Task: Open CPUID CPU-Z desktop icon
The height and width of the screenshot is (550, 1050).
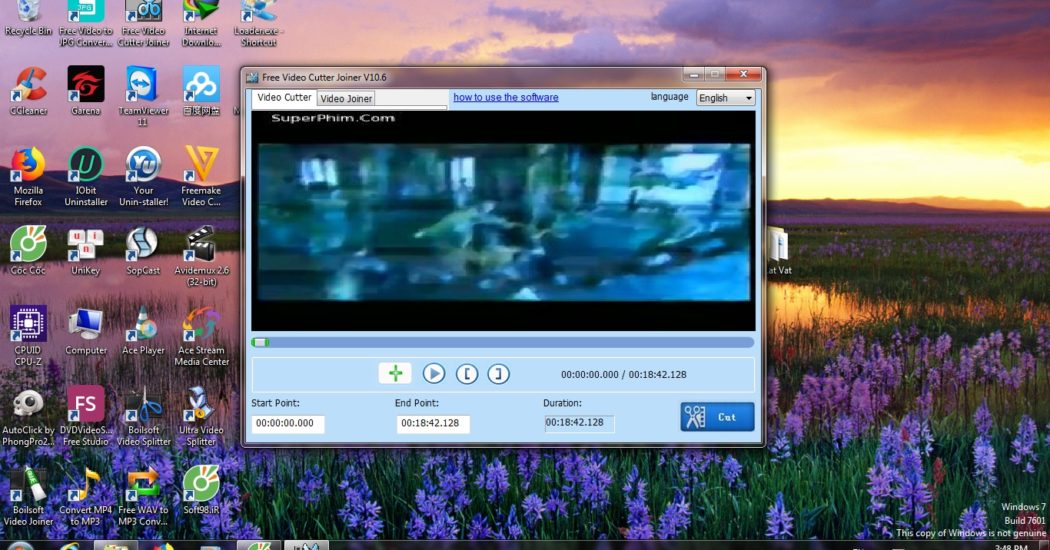Action: click(28, 336)
